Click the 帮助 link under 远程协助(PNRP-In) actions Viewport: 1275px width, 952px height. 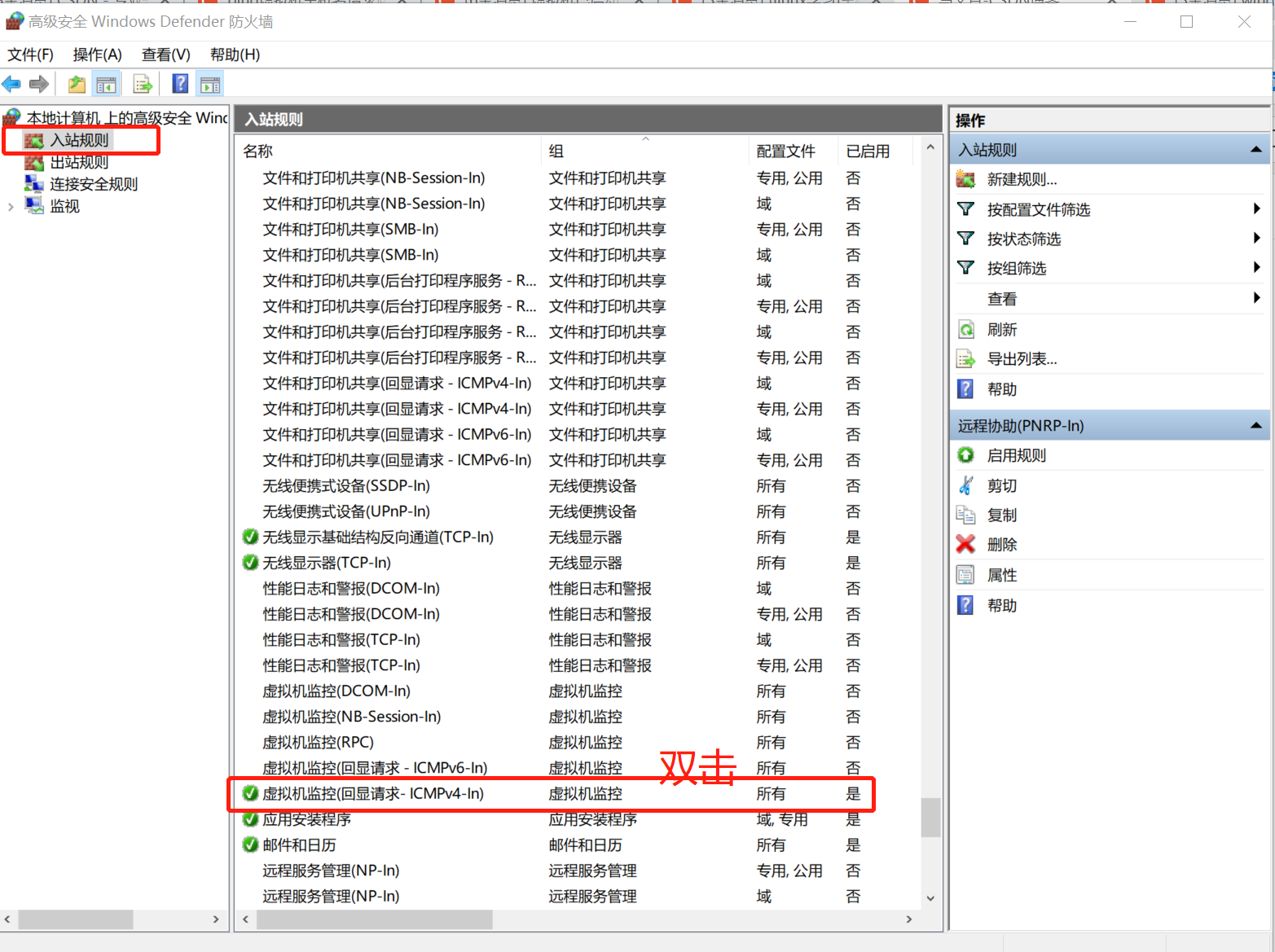coord(1002,605)
